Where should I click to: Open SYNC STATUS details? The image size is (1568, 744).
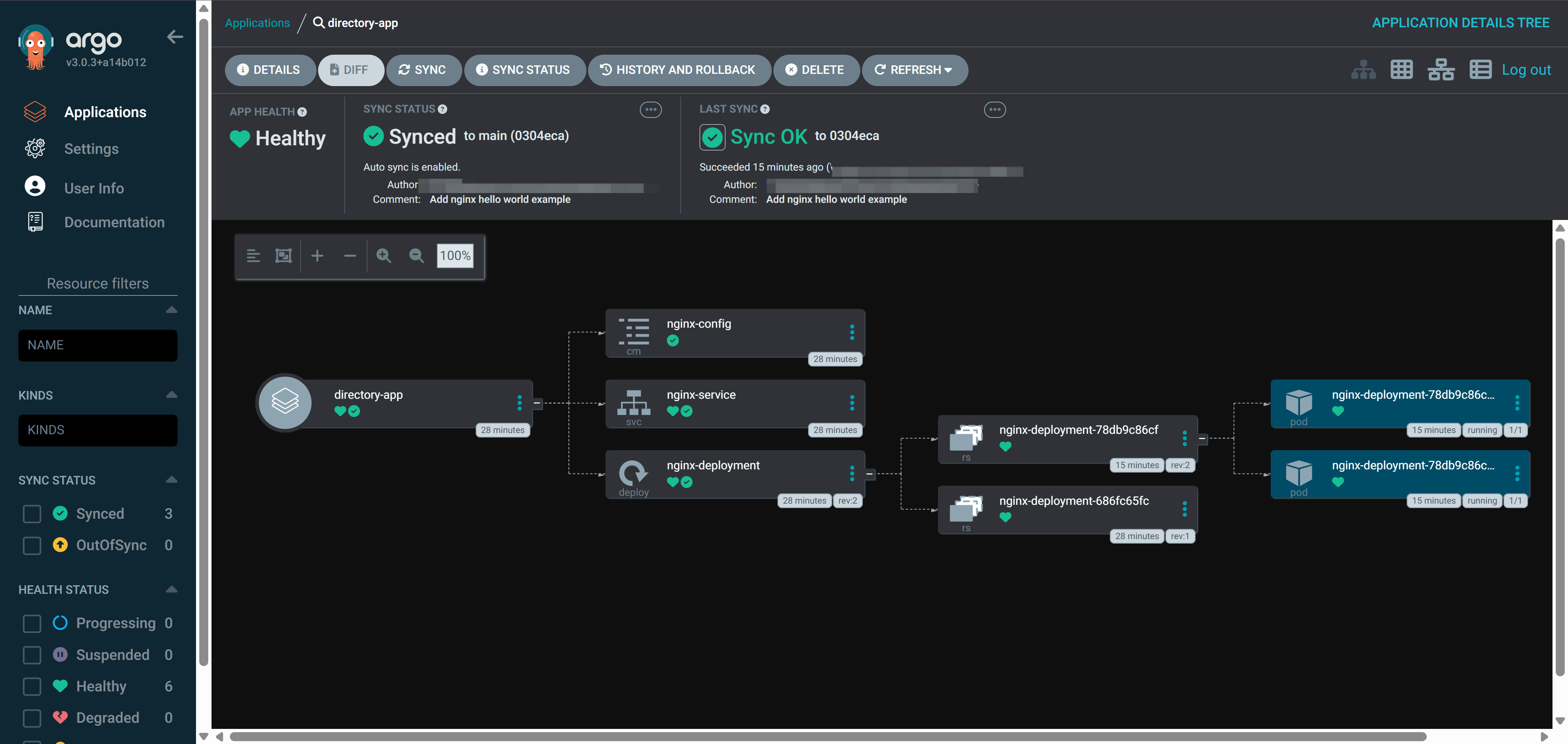[524, 70]
